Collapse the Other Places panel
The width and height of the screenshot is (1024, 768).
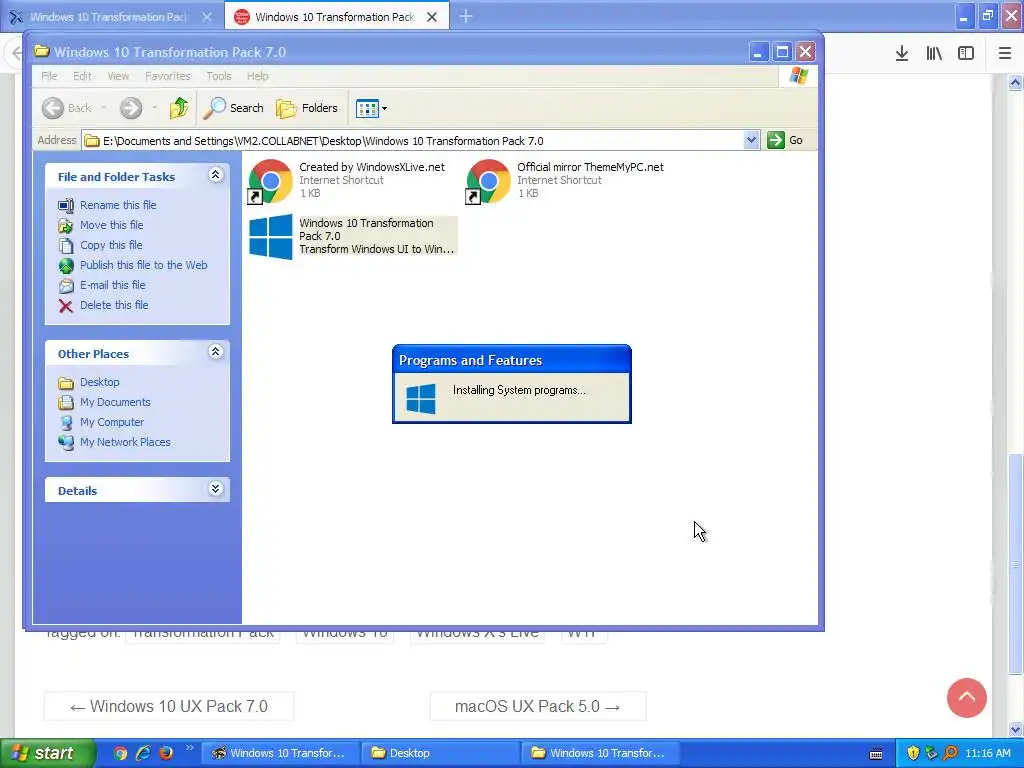(216, 352)
